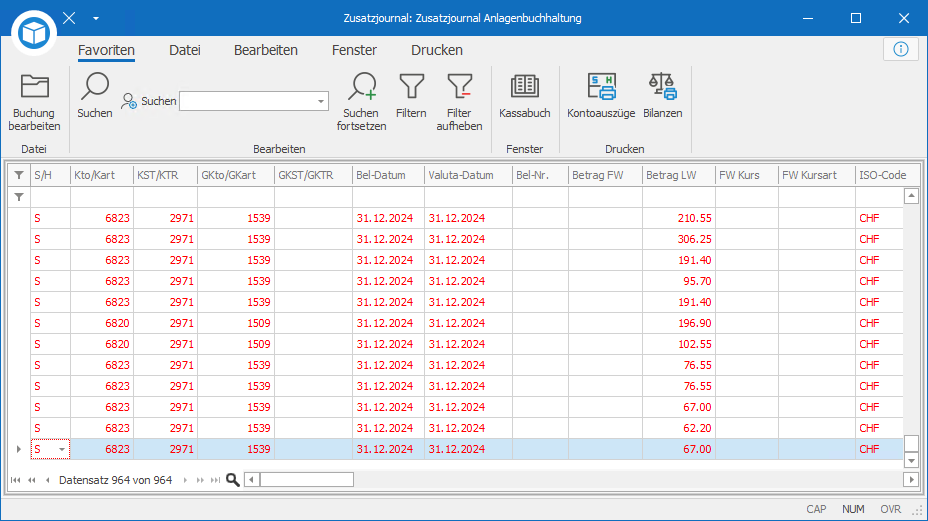928x521 pixels.
Task: Click the GKto/GKart column header
Action: 236,175
